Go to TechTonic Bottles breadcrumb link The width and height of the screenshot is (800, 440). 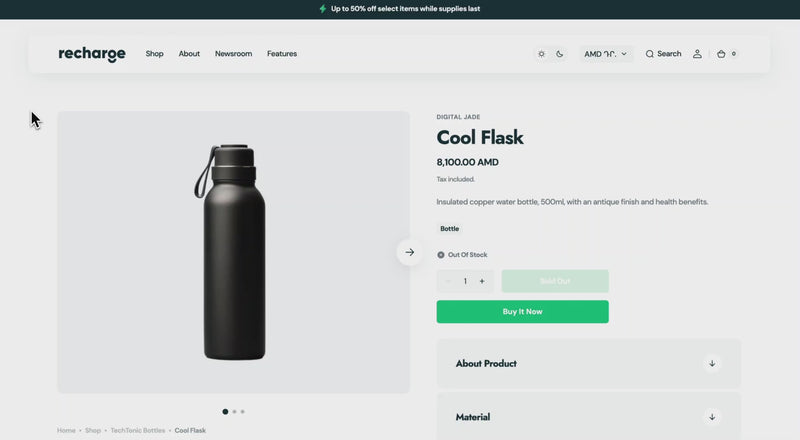[138, 430]
